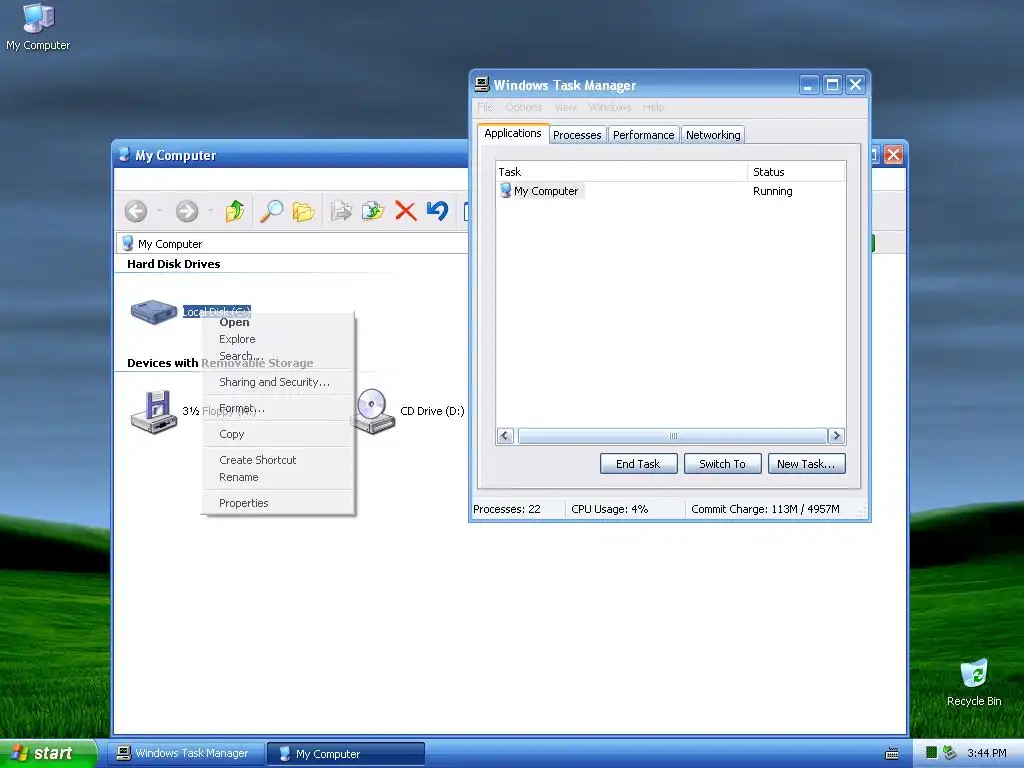The height and width of the screenshot is (768, 1024).
Task: Click the Back arrow in My Computer toolbar
Action: (x=136, y=211)
